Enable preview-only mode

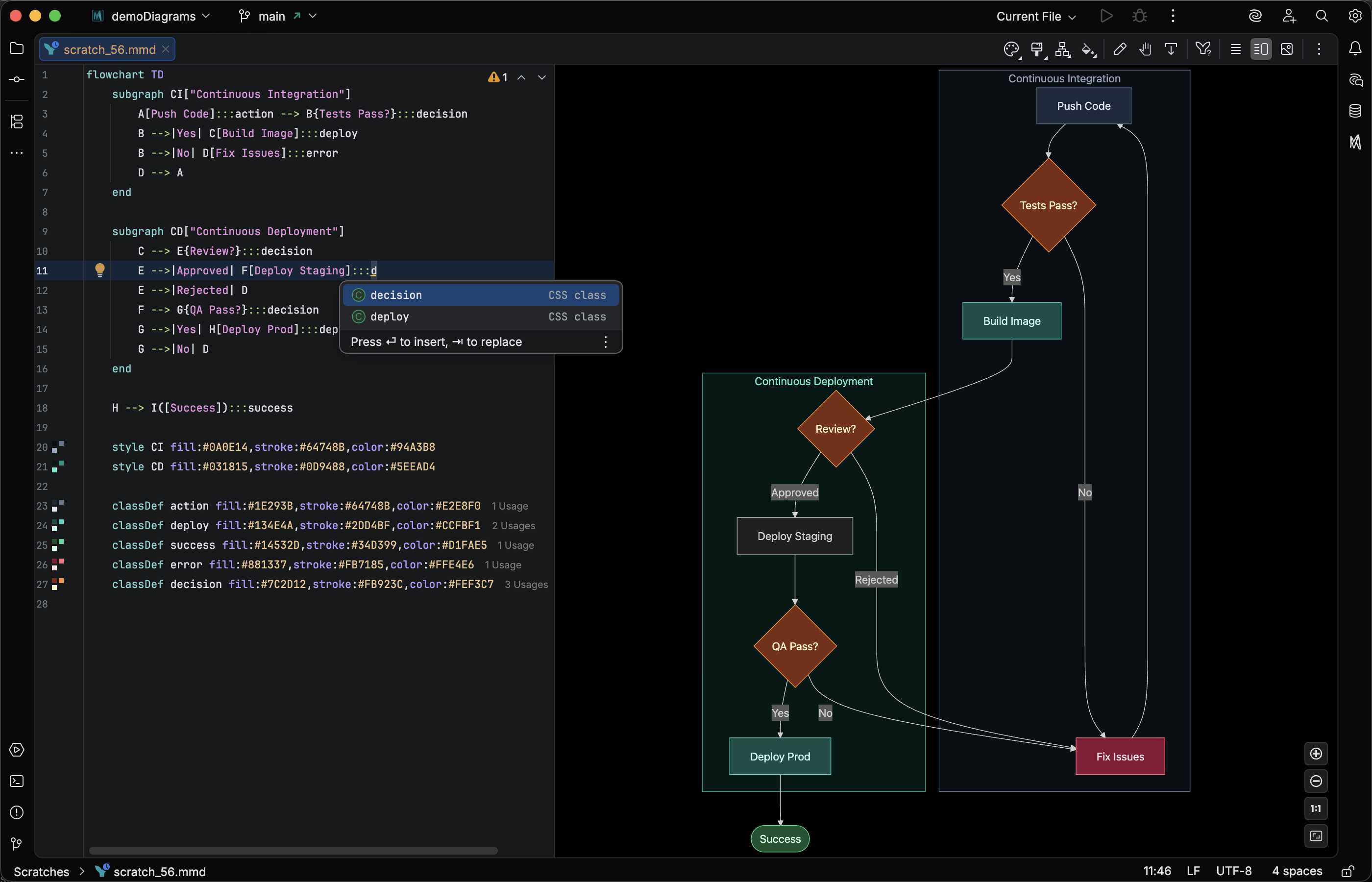tap(1287, 49)
